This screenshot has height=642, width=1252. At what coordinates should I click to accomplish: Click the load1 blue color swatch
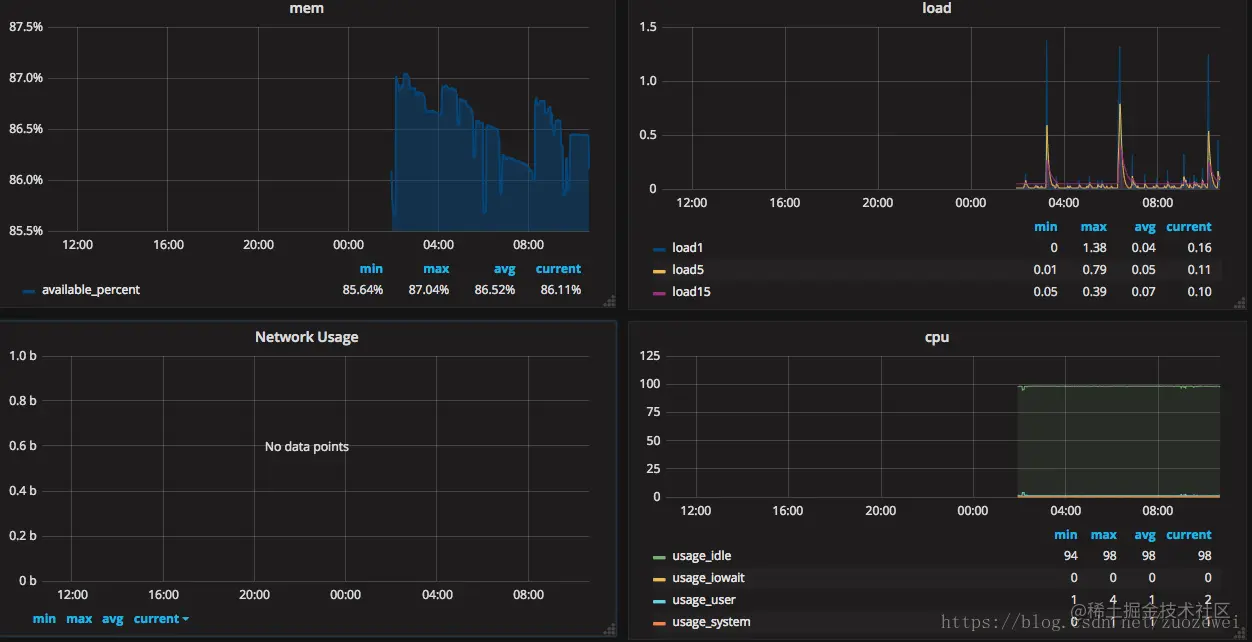point(659,249)
